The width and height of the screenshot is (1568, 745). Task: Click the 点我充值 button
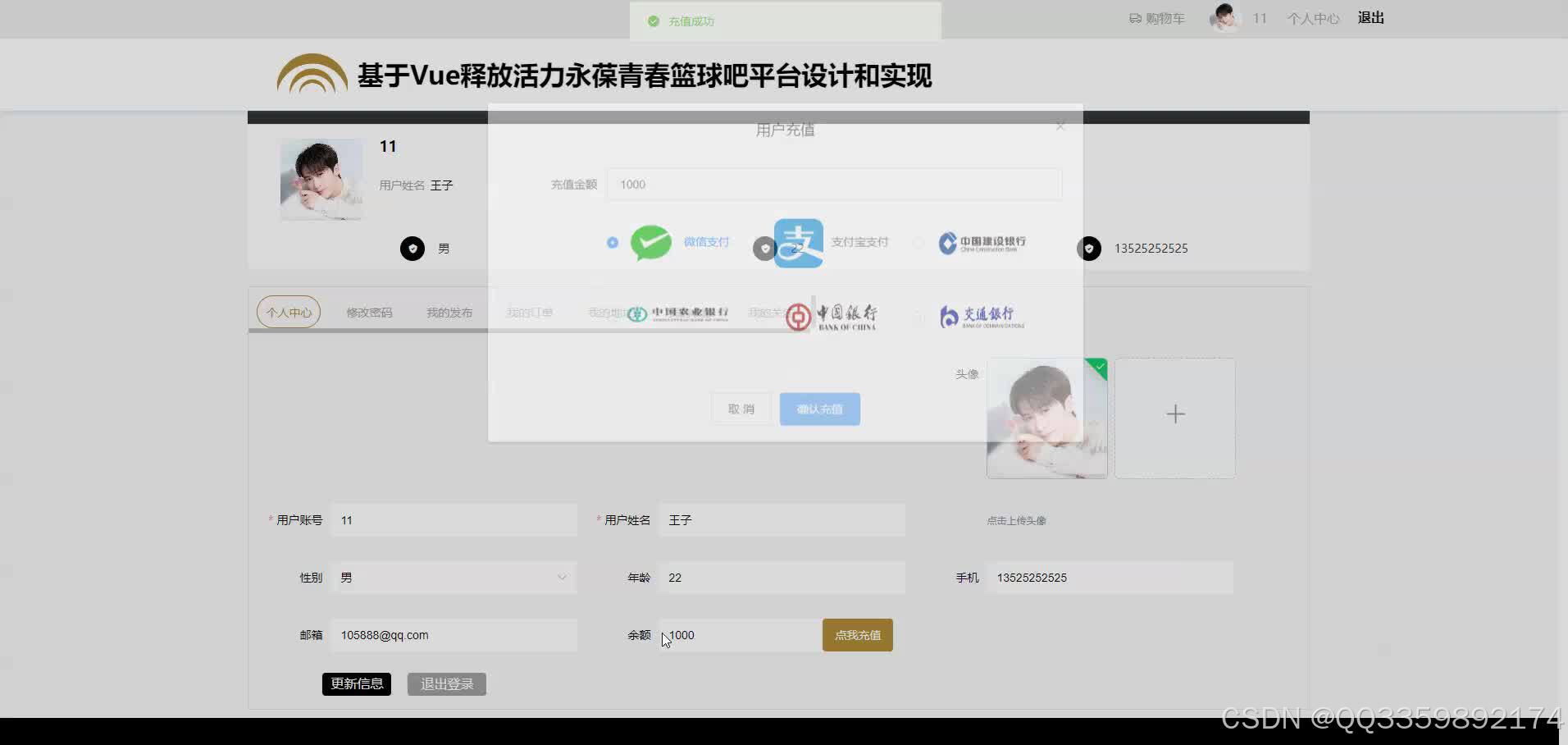(858, 635)
